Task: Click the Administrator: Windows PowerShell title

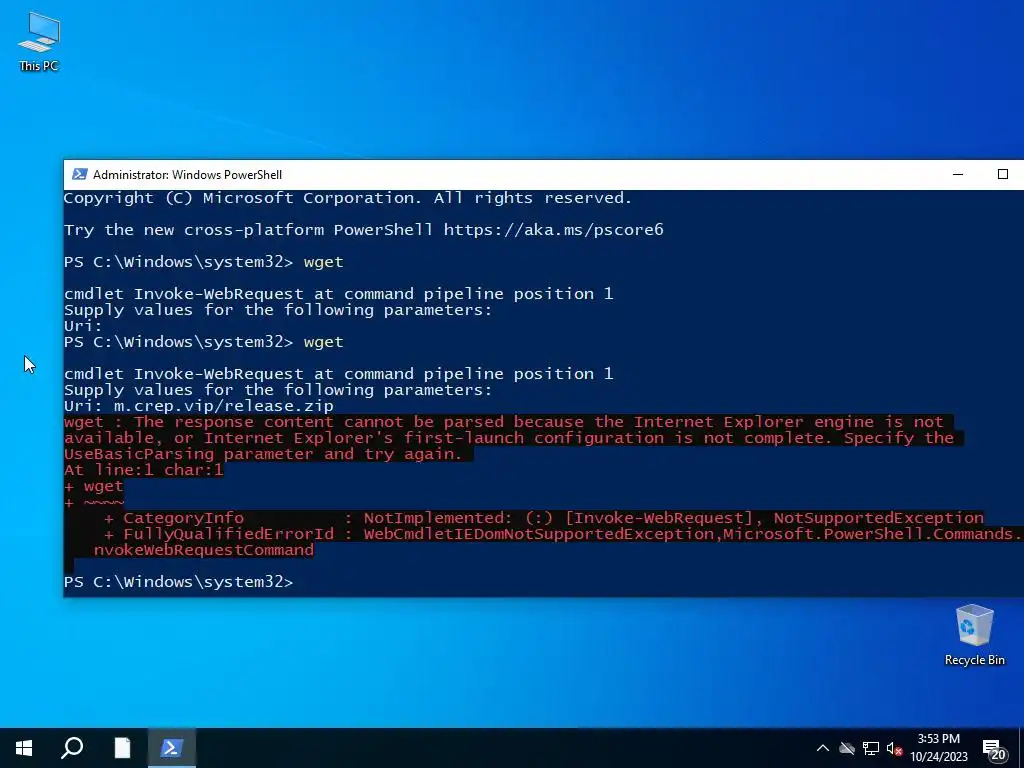Action: coord(187,174)
